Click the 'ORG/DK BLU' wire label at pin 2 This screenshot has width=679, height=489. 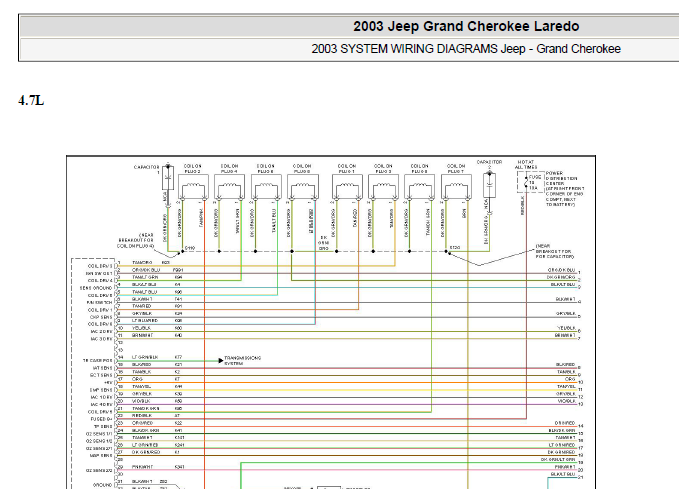[x=146, y=270]
